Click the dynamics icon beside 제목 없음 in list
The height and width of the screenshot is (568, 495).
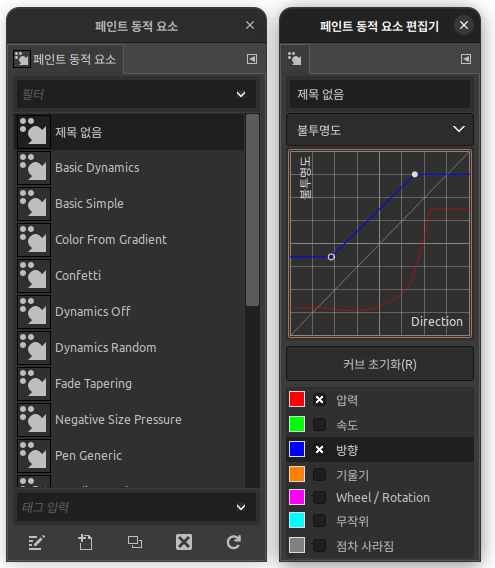click(34, 131)
